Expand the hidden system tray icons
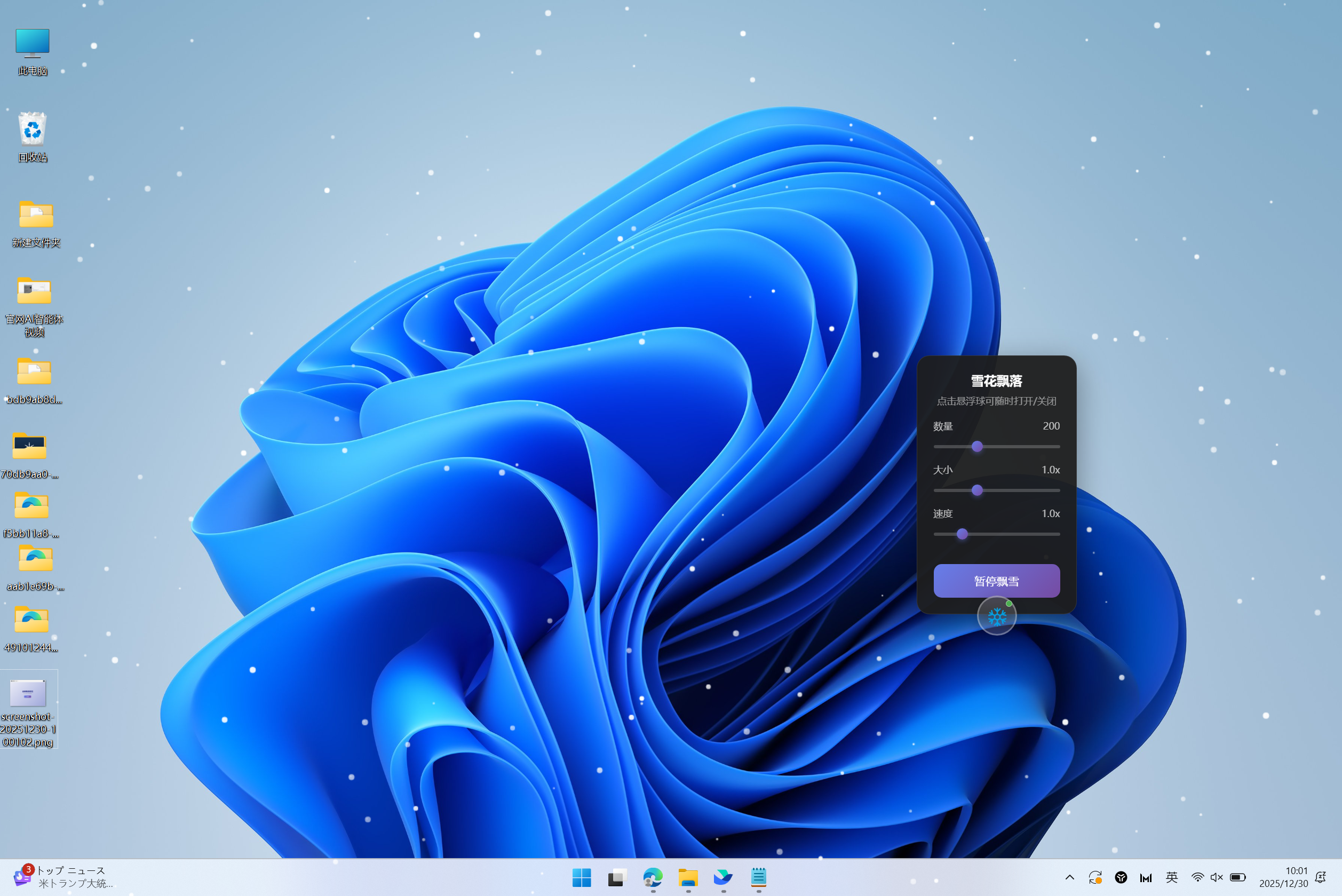This screenshot has height=896, width=1342. (1069, 877)
